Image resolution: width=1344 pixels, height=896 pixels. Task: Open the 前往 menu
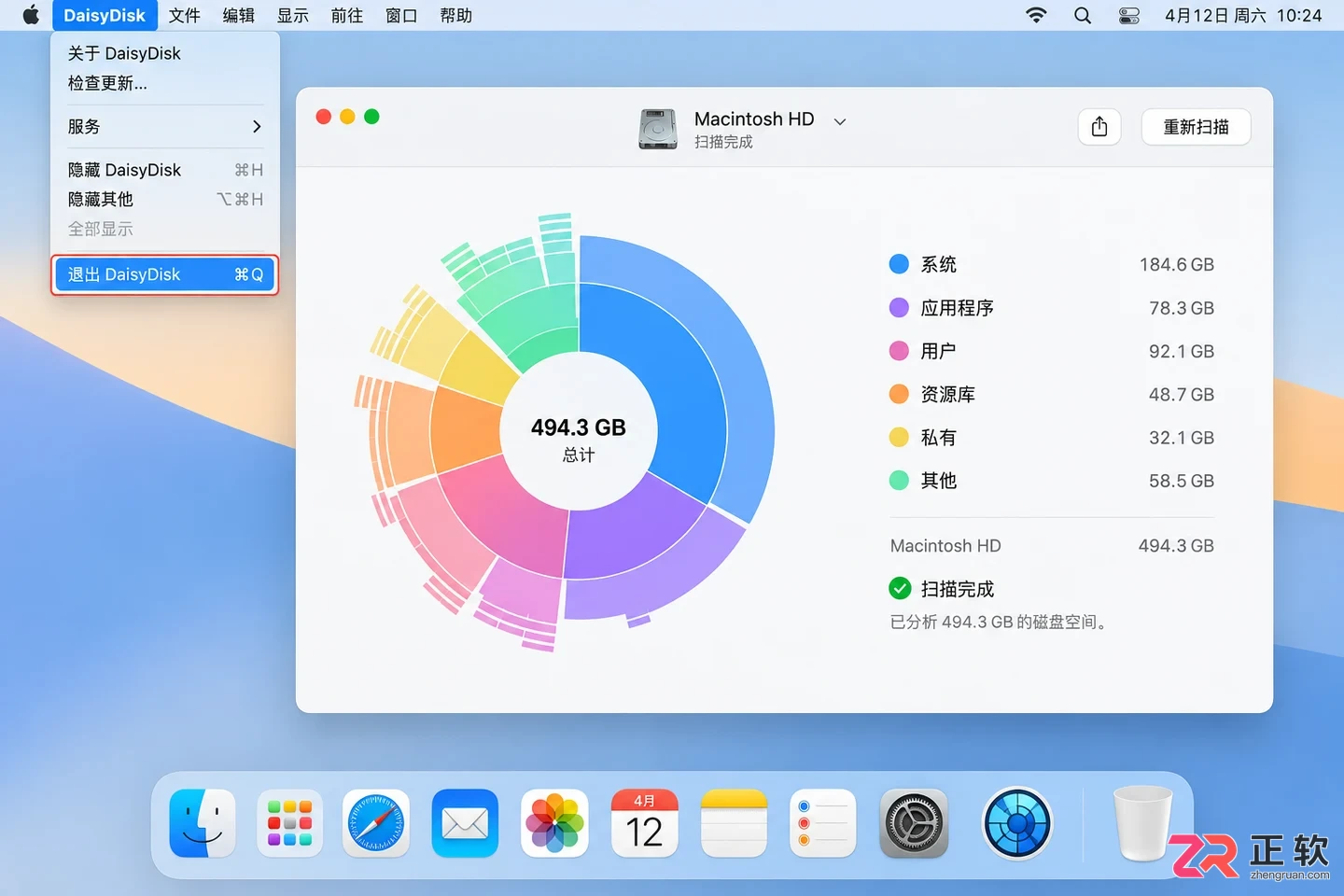pyautogui.click(x=347, y=15)
